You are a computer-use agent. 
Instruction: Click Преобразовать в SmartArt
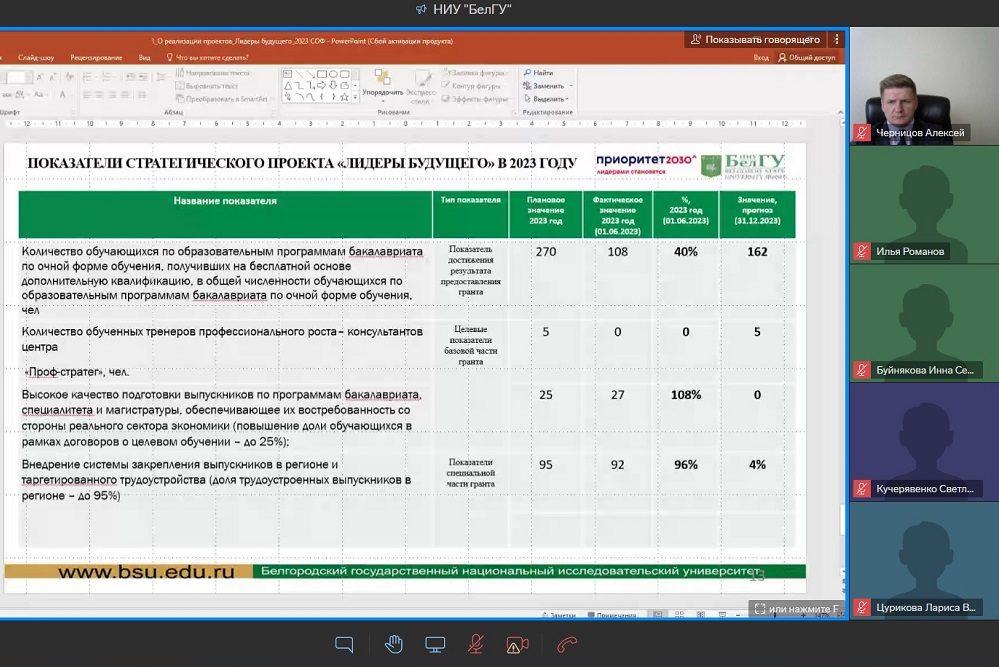pos(222,99)
